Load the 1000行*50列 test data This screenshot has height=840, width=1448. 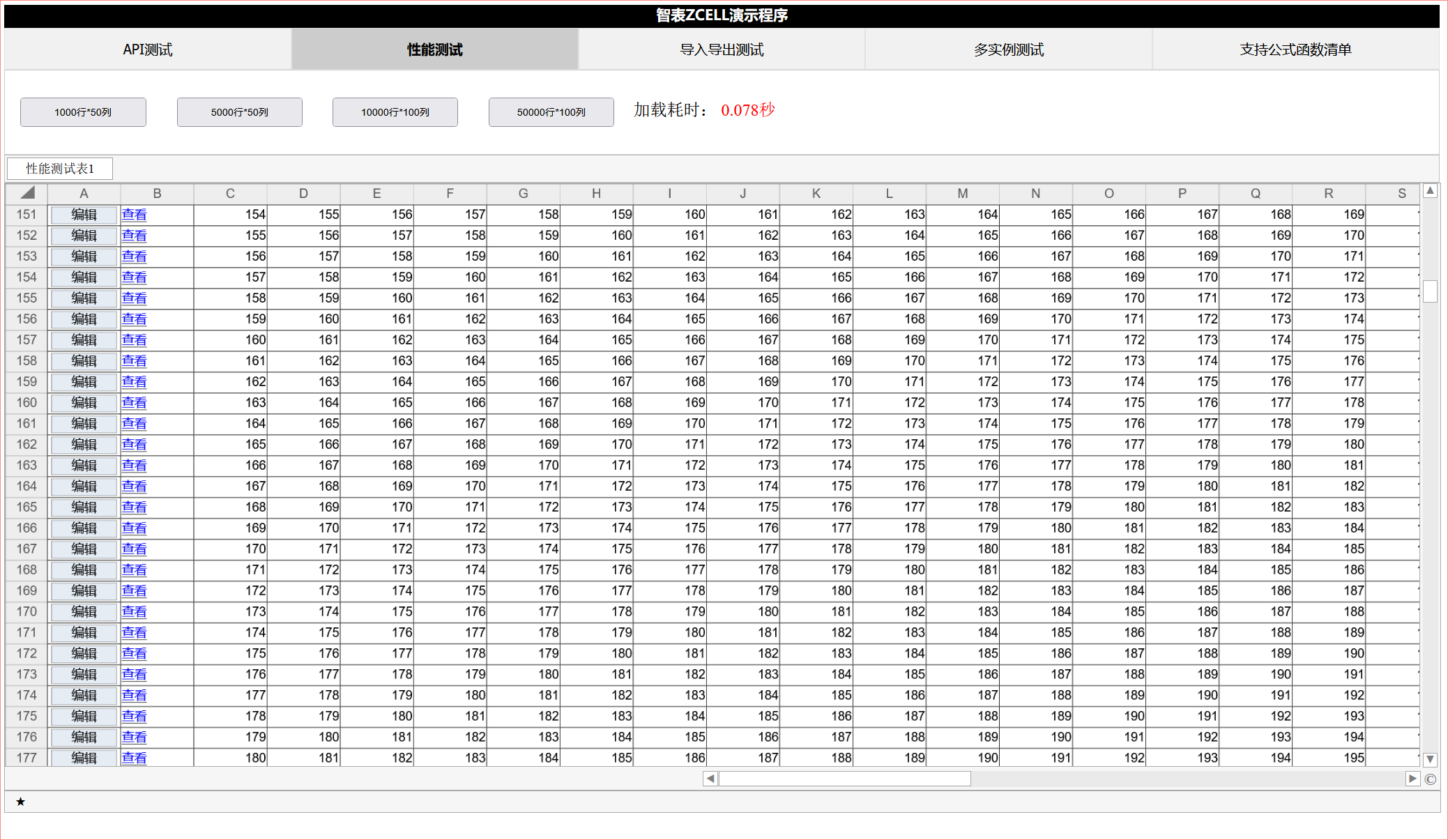point(83,112)
